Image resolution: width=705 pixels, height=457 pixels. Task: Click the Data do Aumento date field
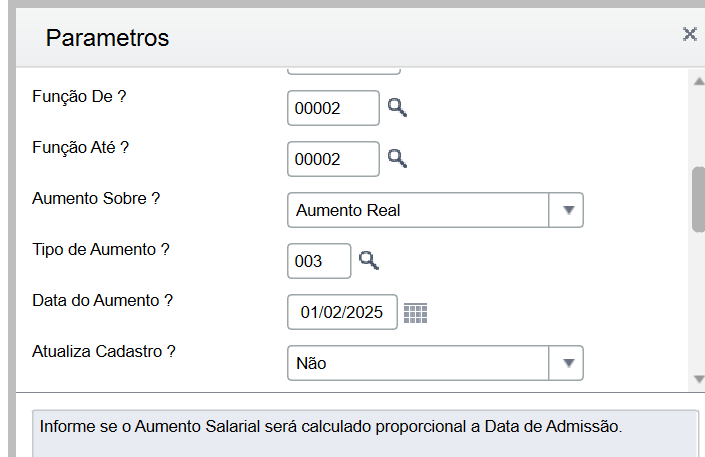coord(341,312)
